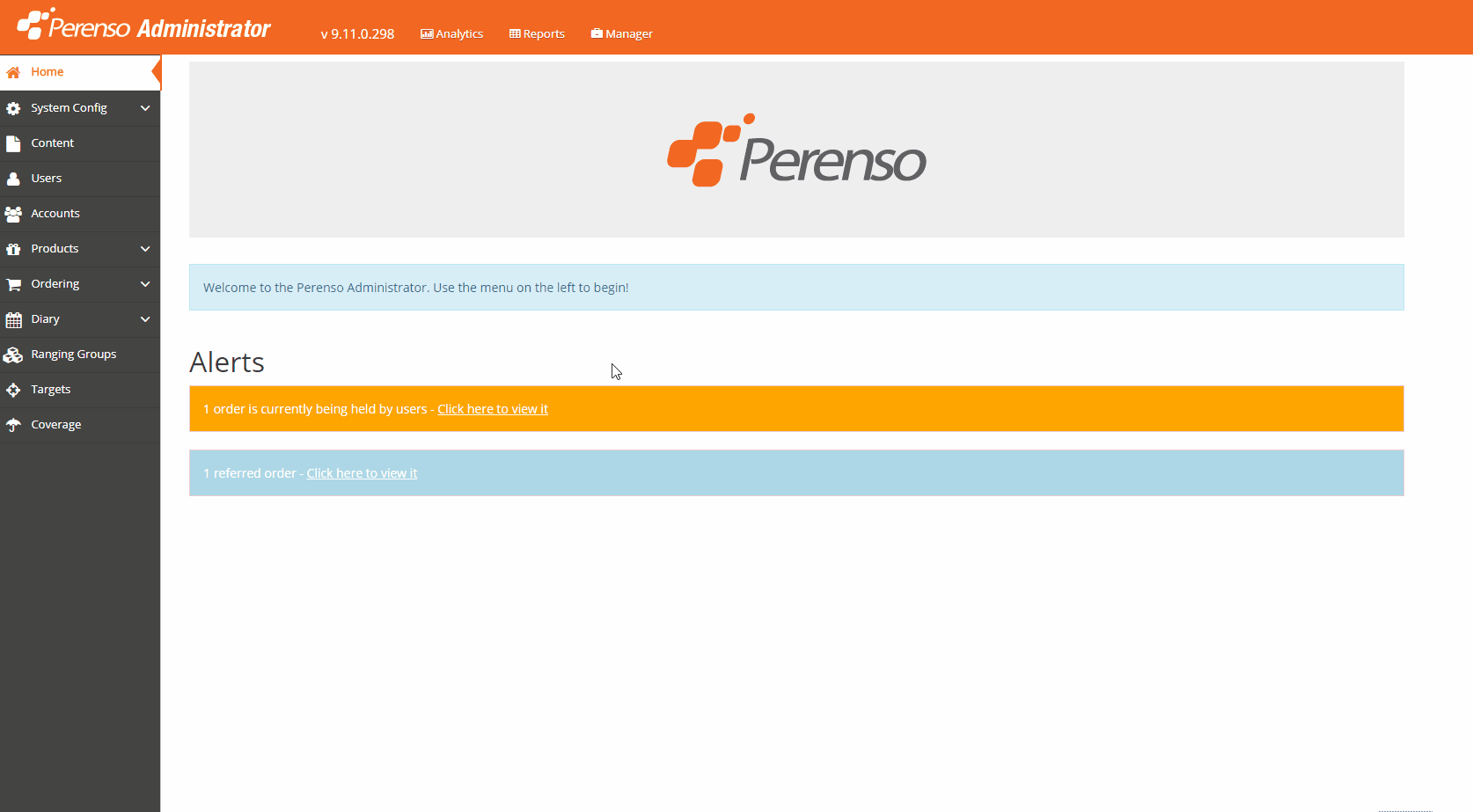
Task: View held orders via Click here link
Action: [493, 409]
